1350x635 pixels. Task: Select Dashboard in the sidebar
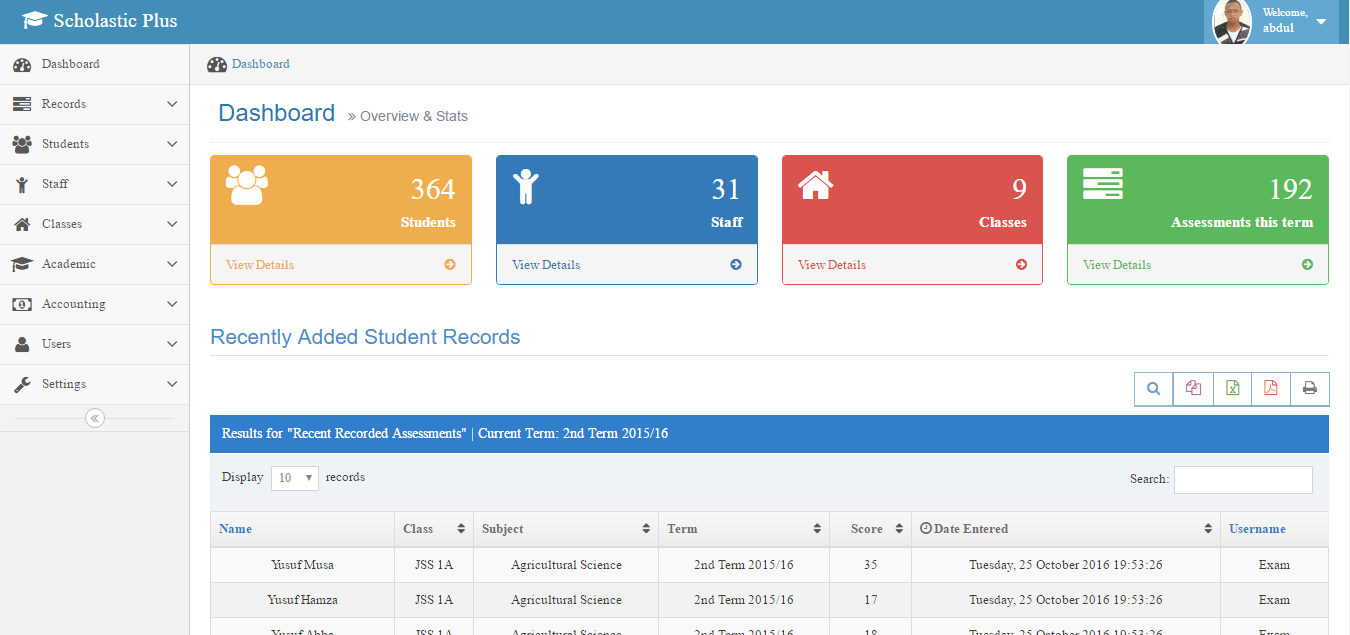70,64
